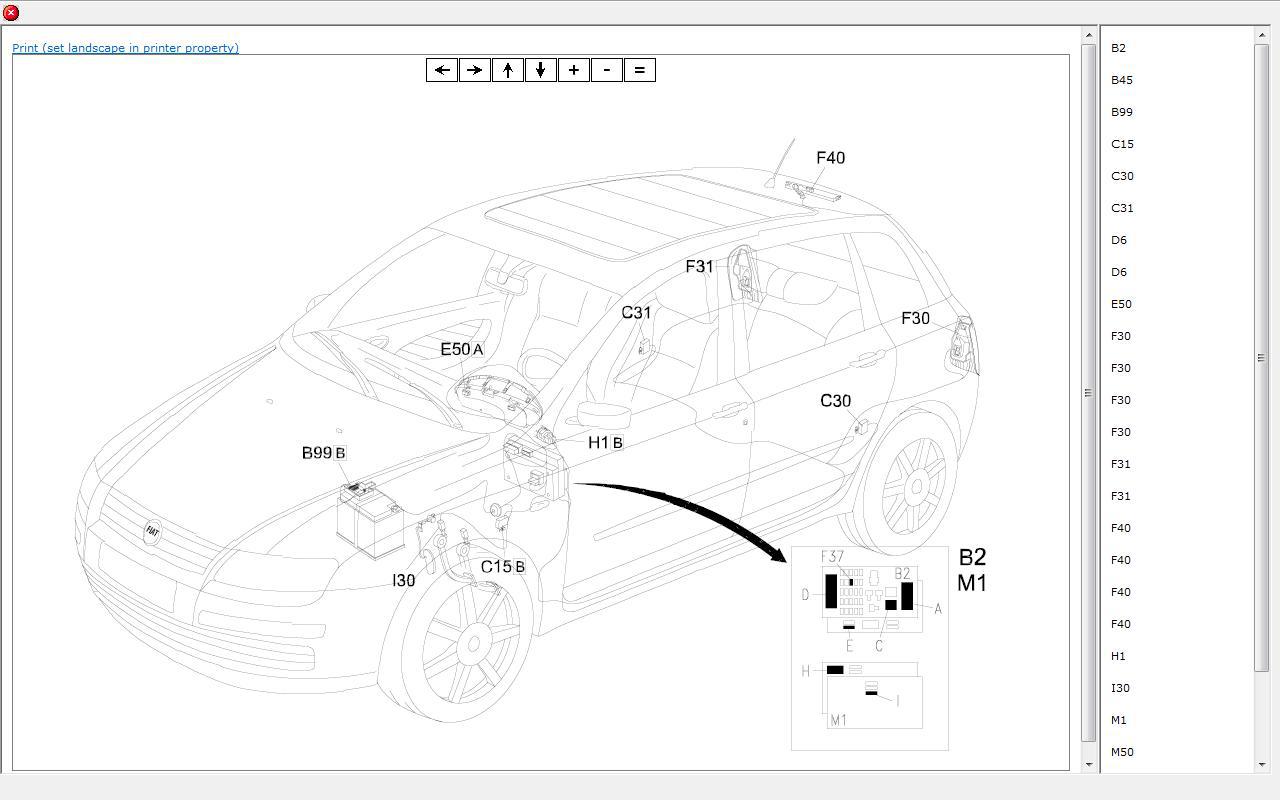Open E50 from the component list
This screenshot has height=800, width=1280.
(x=1121, y=304)
